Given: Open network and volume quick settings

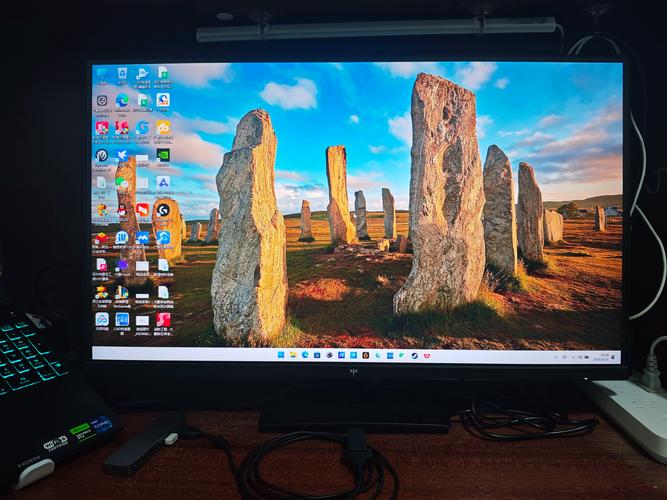Looking at the screenshot, I should click(580, 355).
